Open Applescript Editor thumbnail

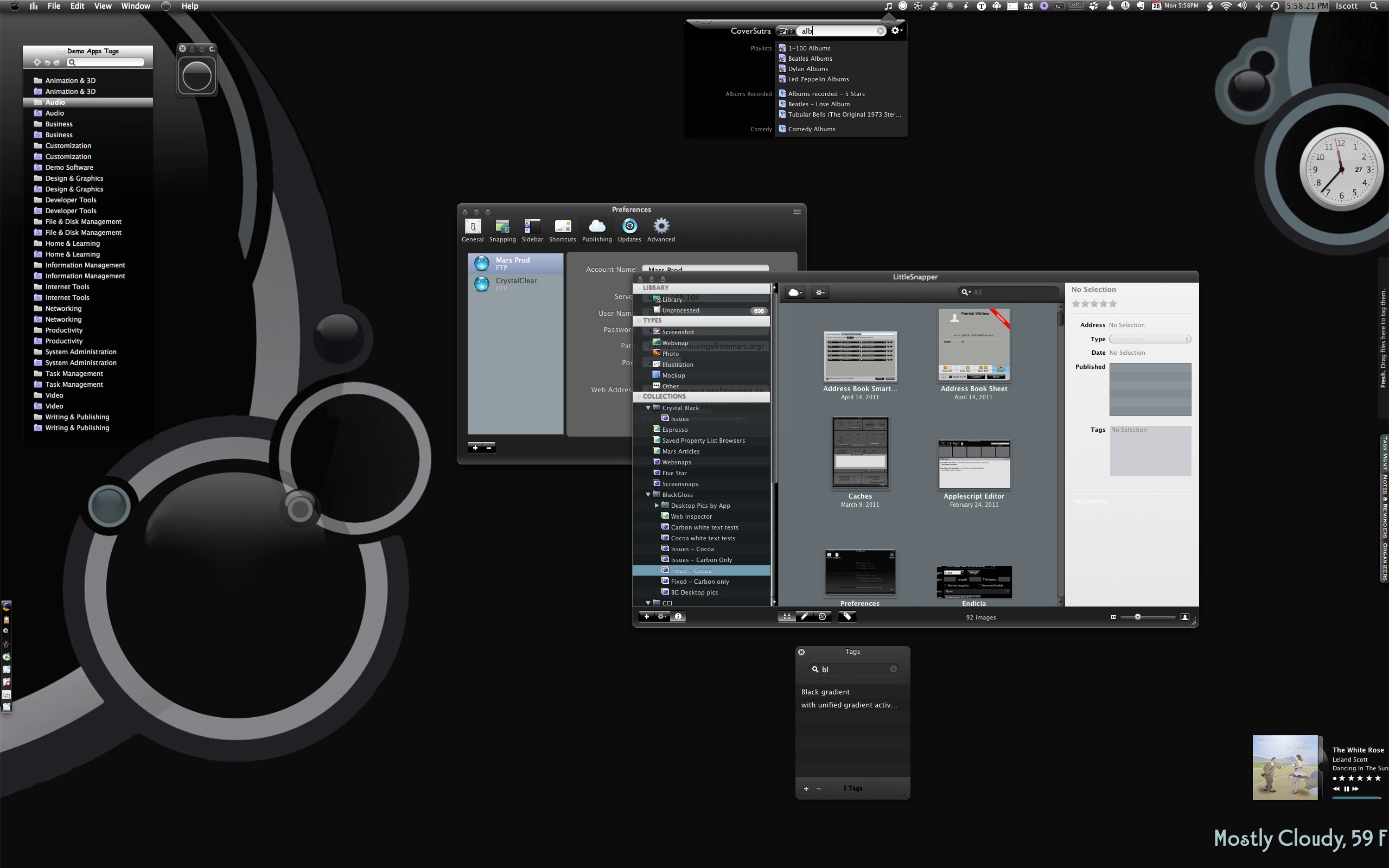click(973, 464)
